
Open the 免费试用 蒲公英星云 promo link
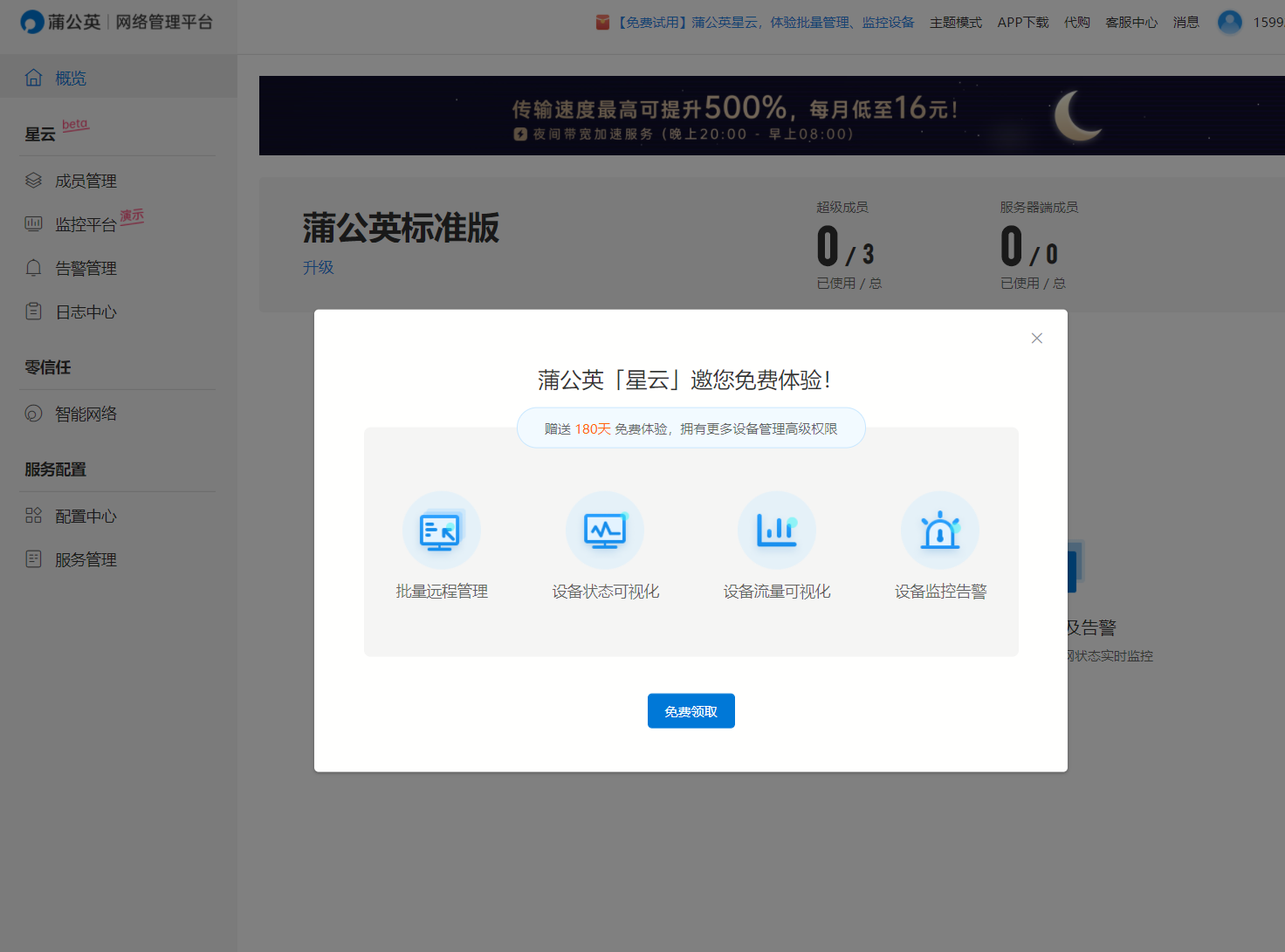coord(766,23)
